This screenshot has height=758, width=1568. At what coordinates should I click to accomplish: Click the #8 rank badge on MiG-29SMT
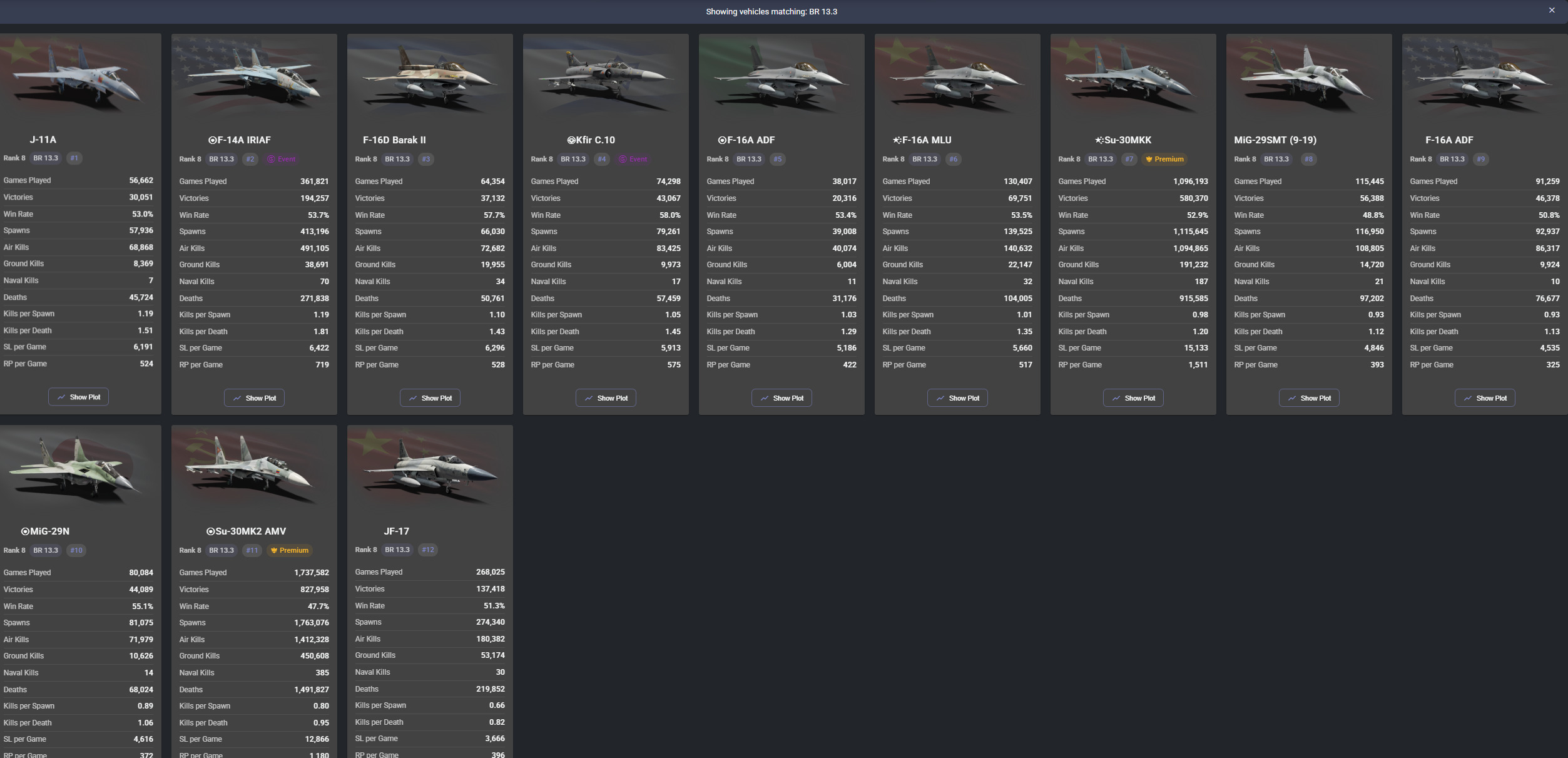[x=1309, y=159]
